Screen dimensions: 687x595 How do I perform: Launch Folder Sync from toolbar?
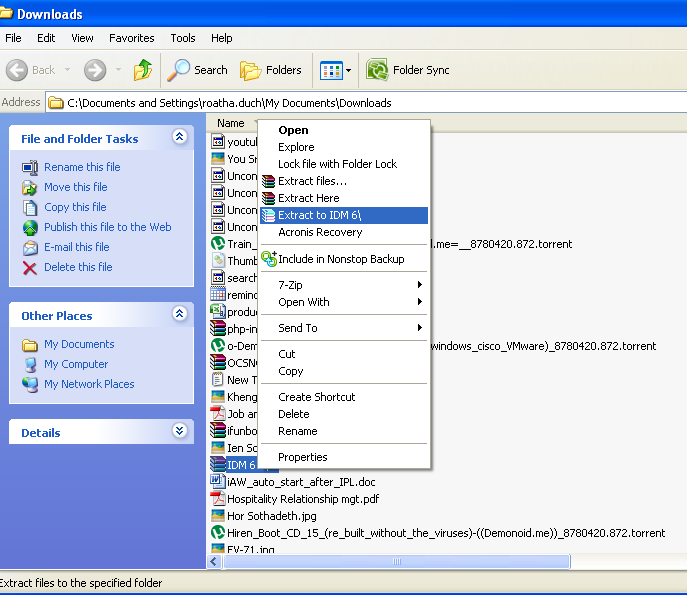408,70
